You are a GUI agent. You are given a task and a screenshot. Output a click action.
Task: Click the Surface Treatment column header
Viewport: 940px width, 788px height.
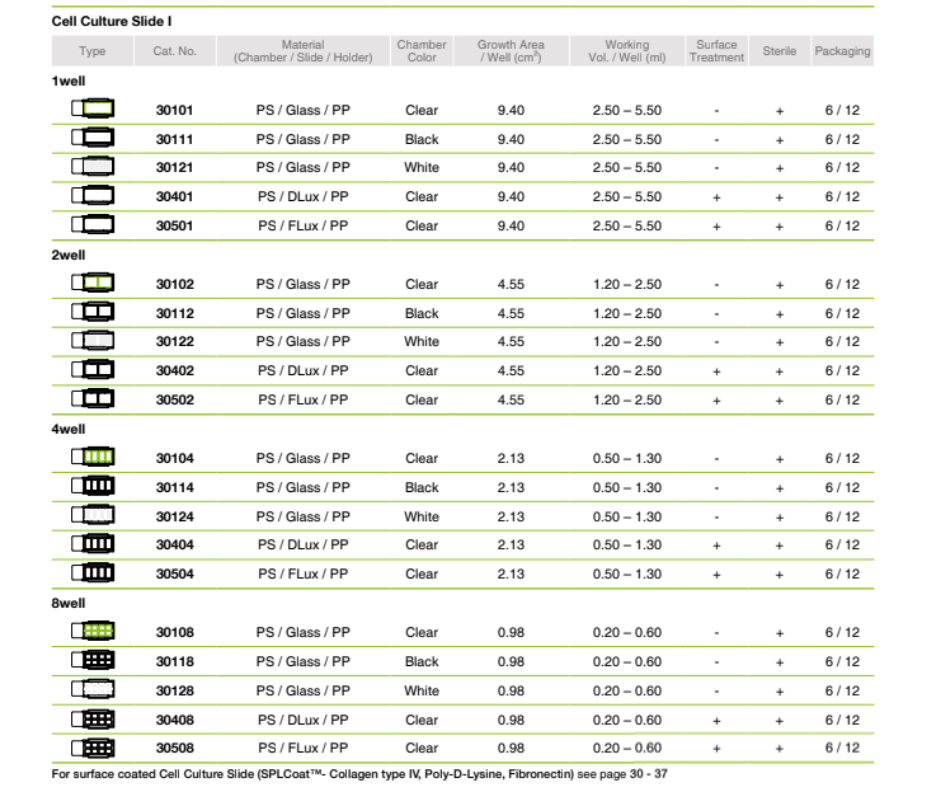click(716, 51)
